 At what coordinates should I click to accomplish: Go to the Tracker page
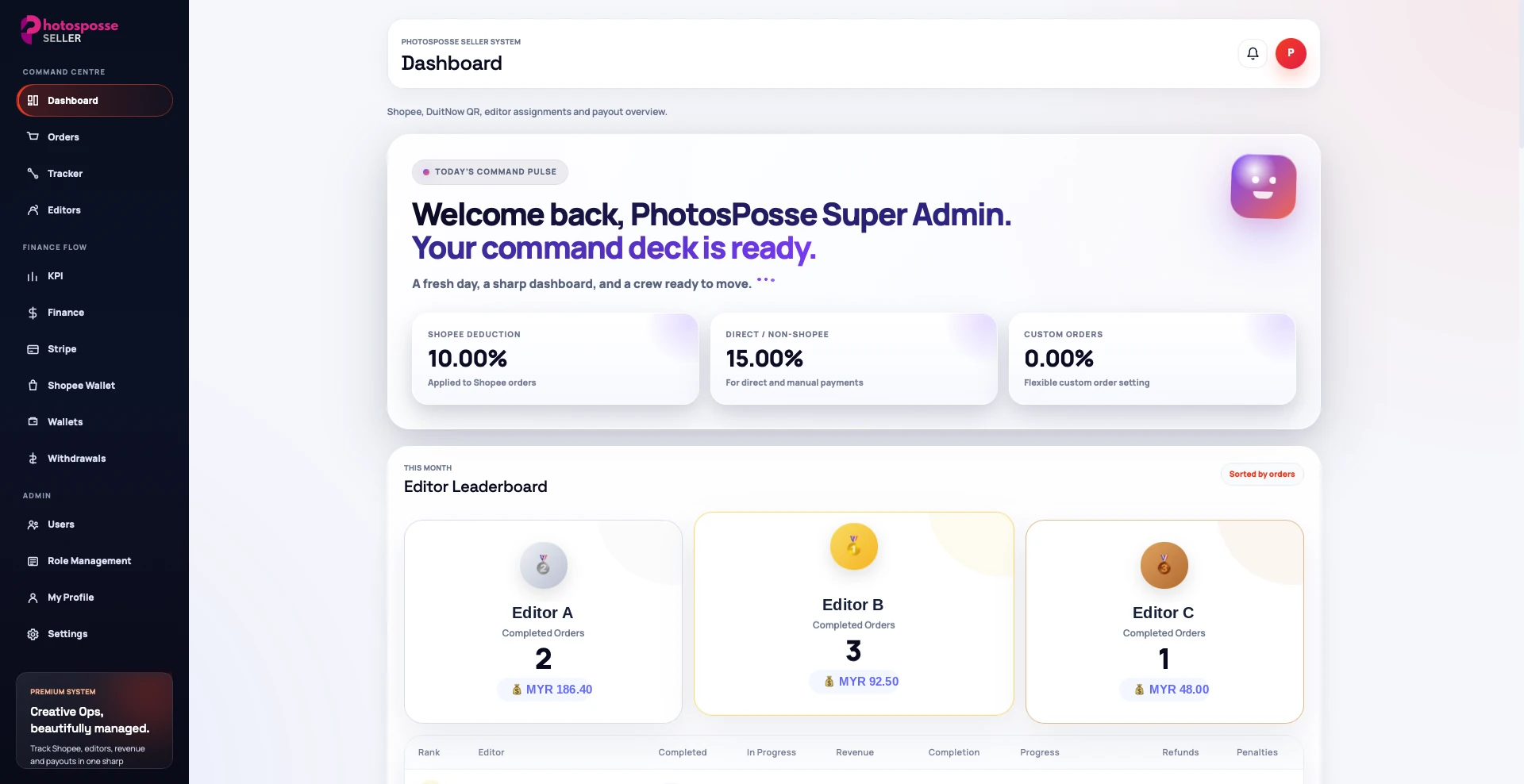pyautogui.click(x=94, y=174)
